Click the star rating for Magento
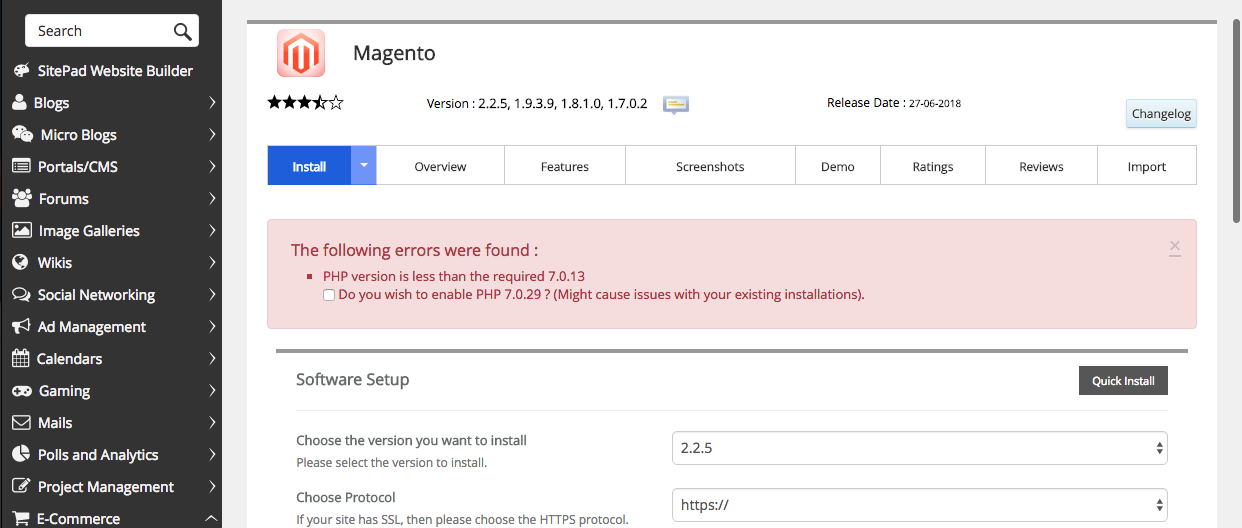 (305, 102)
